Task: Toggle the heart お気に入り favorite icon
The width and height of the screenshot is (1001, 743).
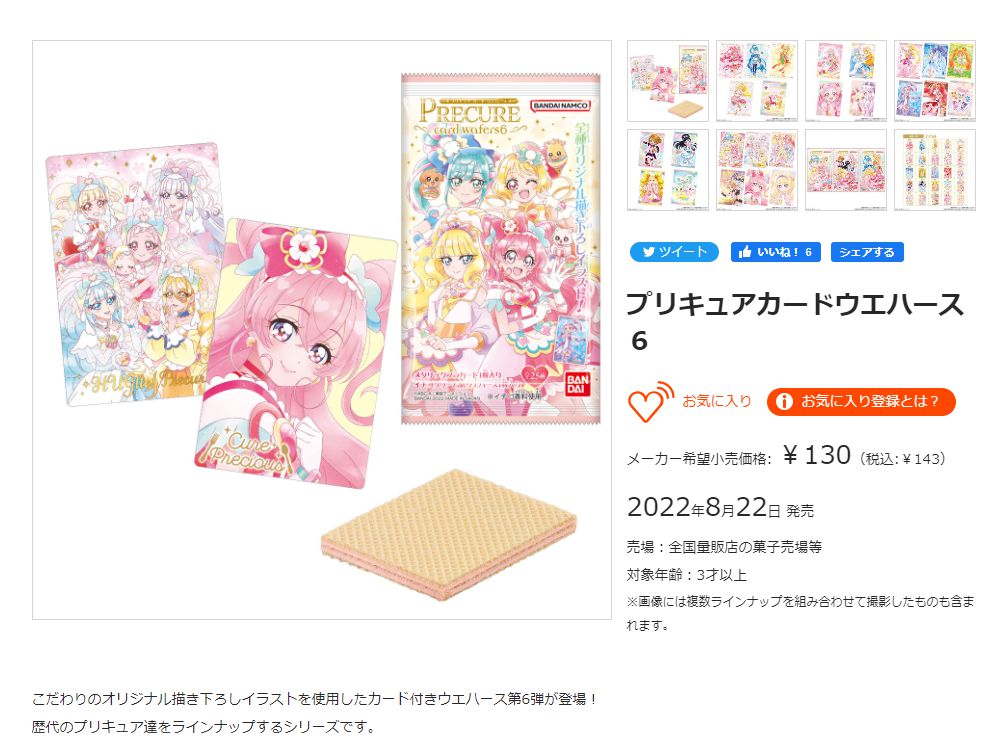Action: [651, 402]
